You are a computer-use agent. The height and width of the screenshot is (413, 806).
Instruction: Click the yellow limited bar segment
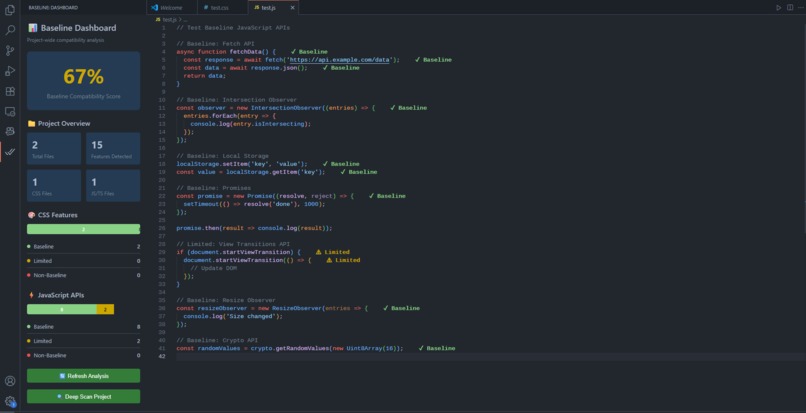point(105,309)
